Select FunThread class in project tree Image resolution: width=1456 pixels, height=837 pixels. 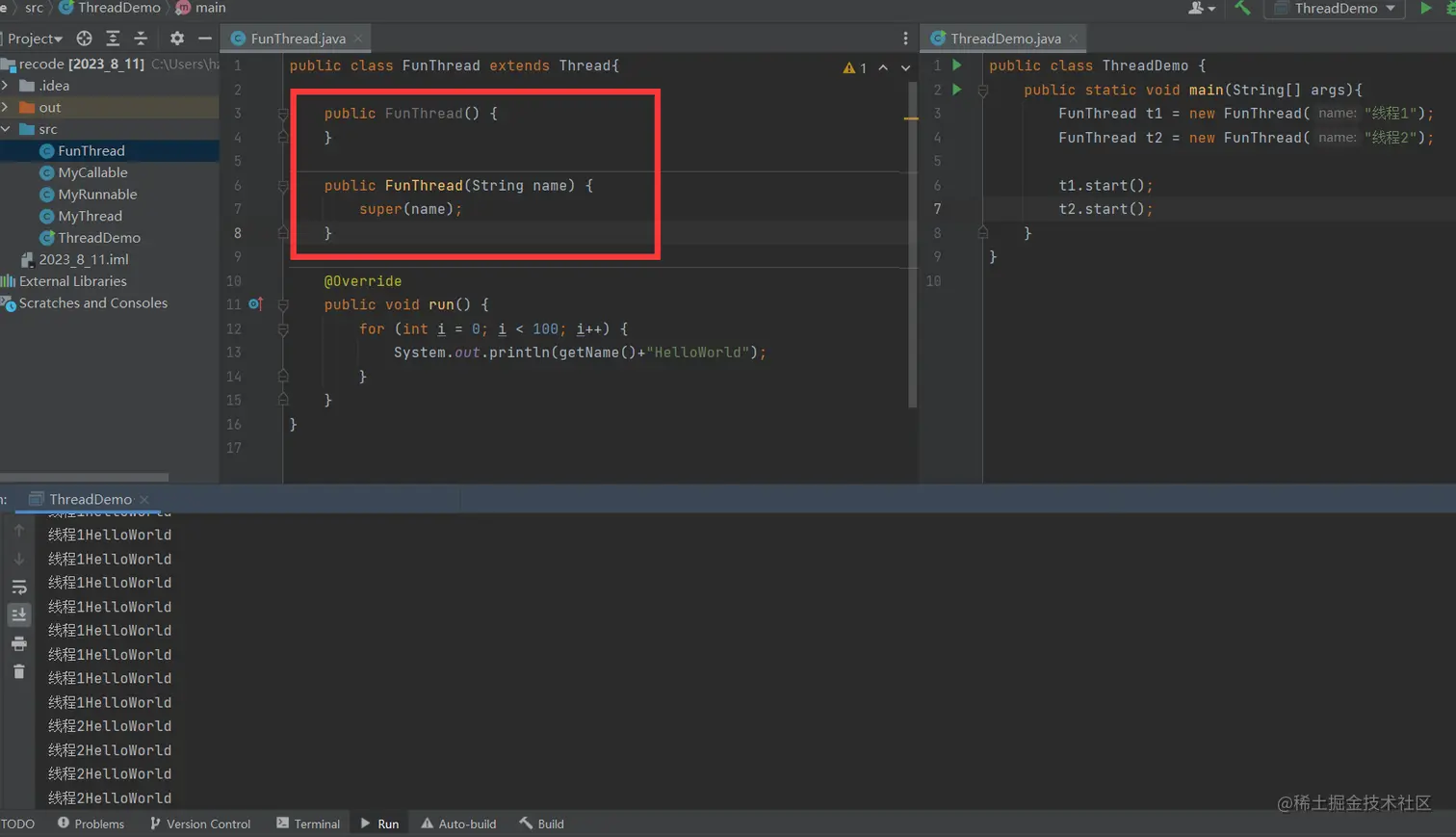click(x=91, y=151)
